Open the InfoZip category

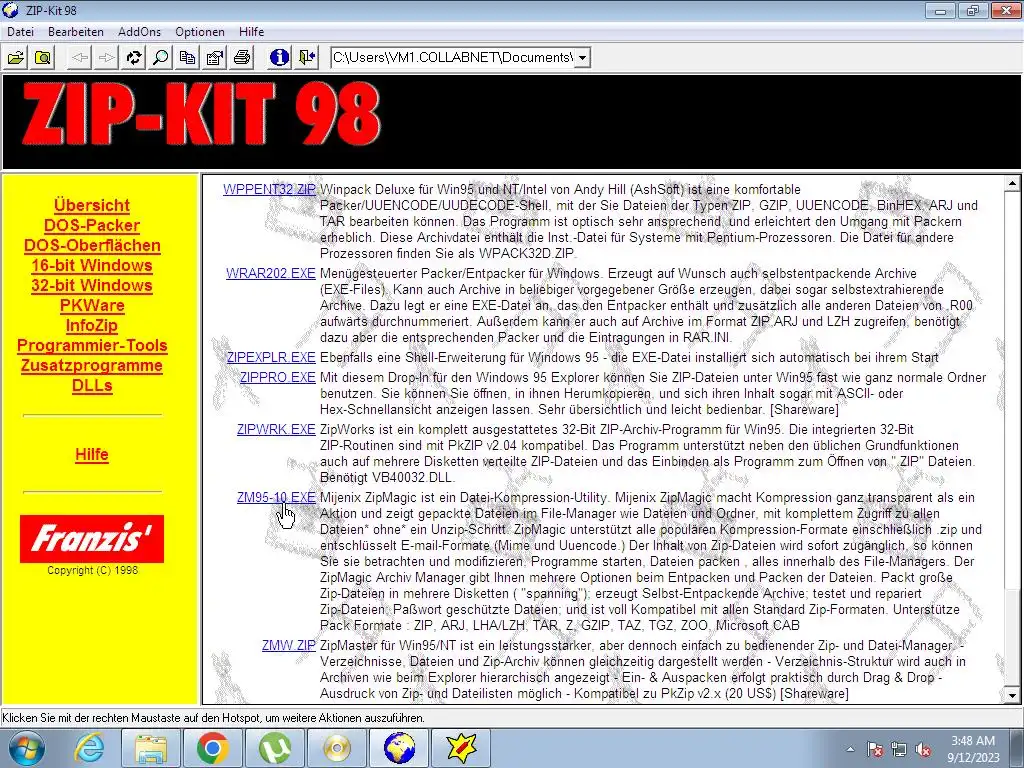92,325
